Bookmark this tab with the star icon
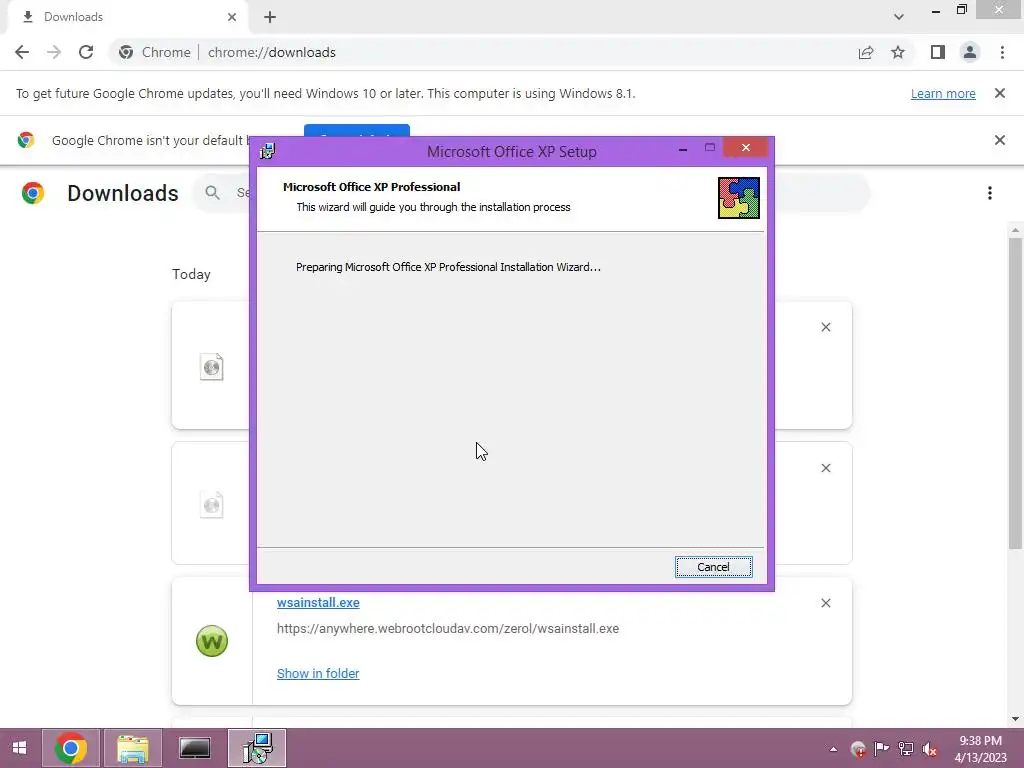 click(x=898, y=52)
